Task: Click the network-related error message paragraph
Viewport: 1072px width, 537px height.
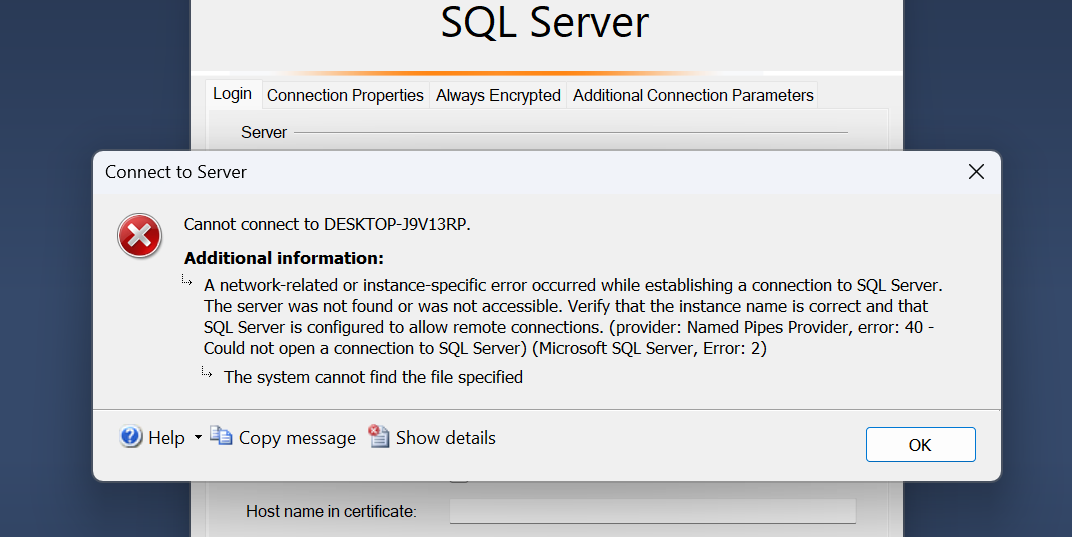Action: coord(573,317)
